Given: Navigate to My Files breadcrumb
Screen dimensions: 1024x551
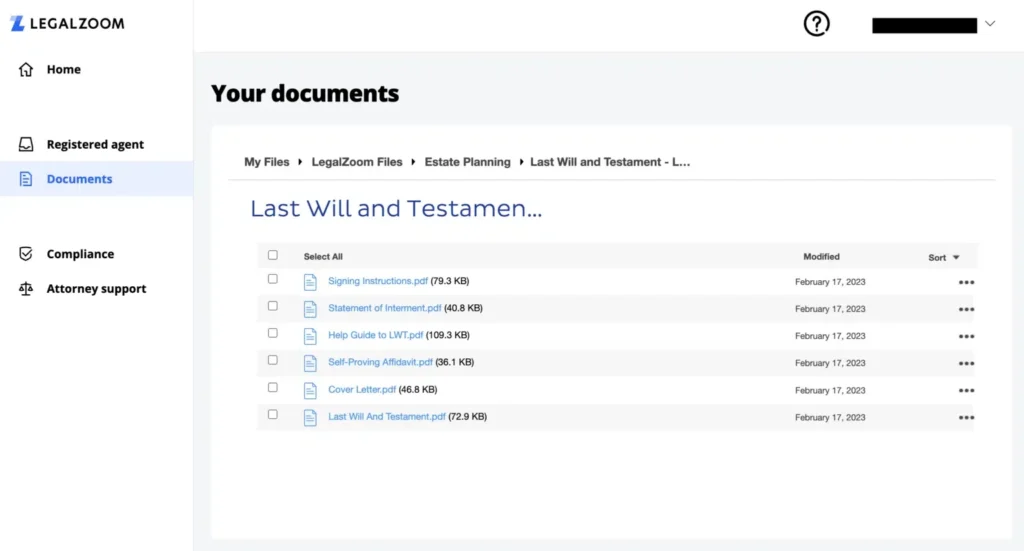Looking at the screenshot, I should coord(266,162).
